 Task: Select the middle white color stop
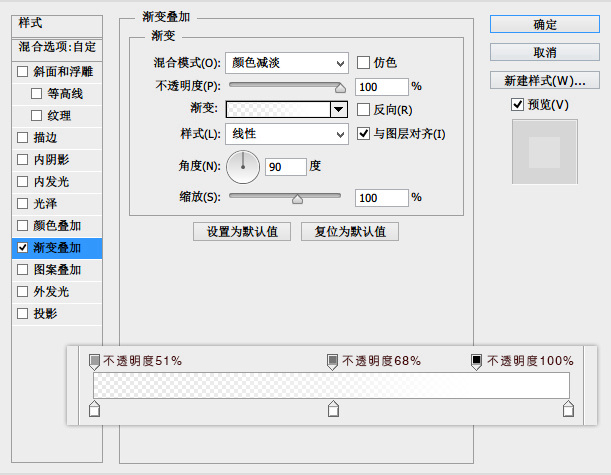tap(333, 409)
